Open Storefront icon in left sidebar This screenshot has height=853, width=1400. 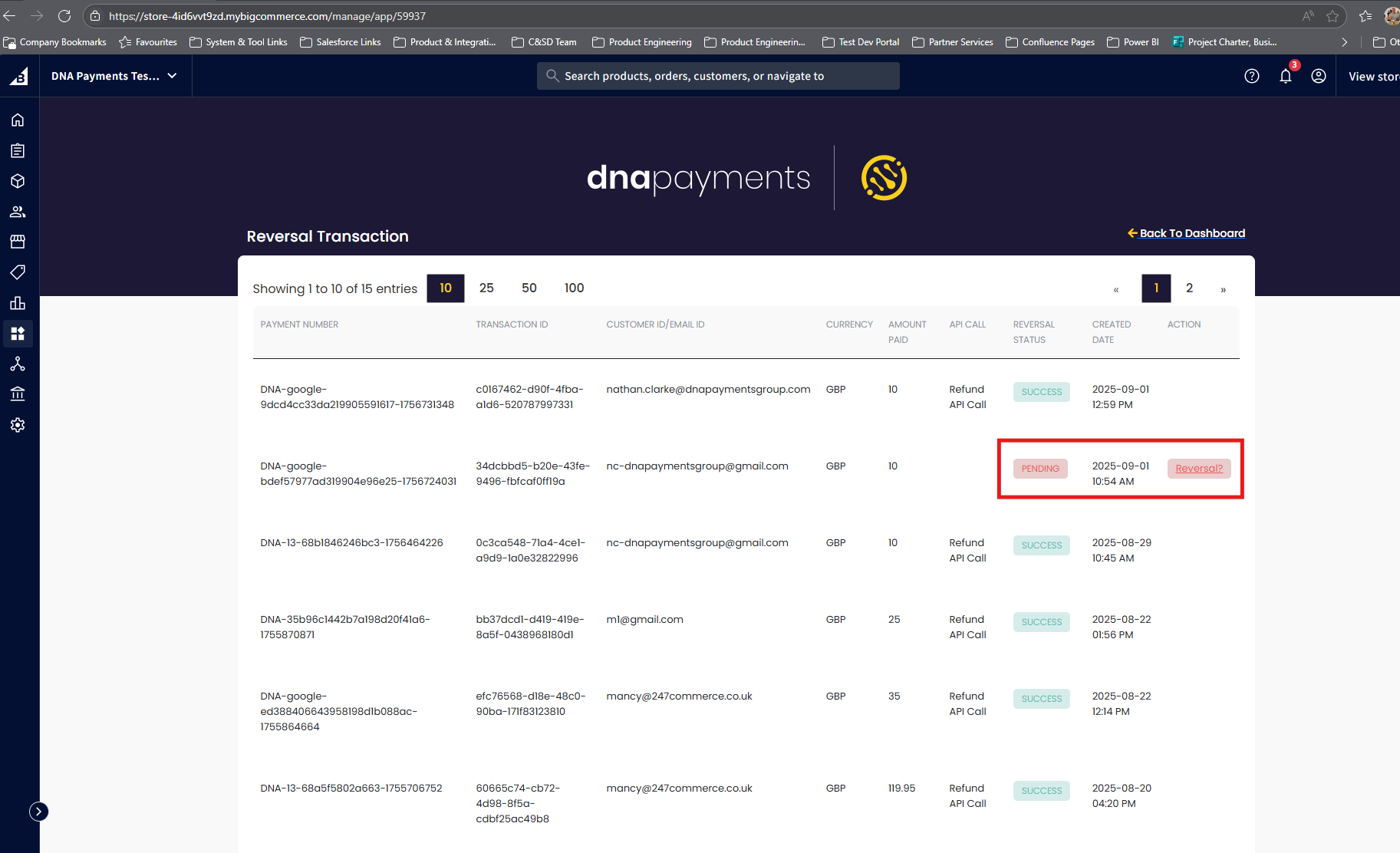(x=18, y=242)
